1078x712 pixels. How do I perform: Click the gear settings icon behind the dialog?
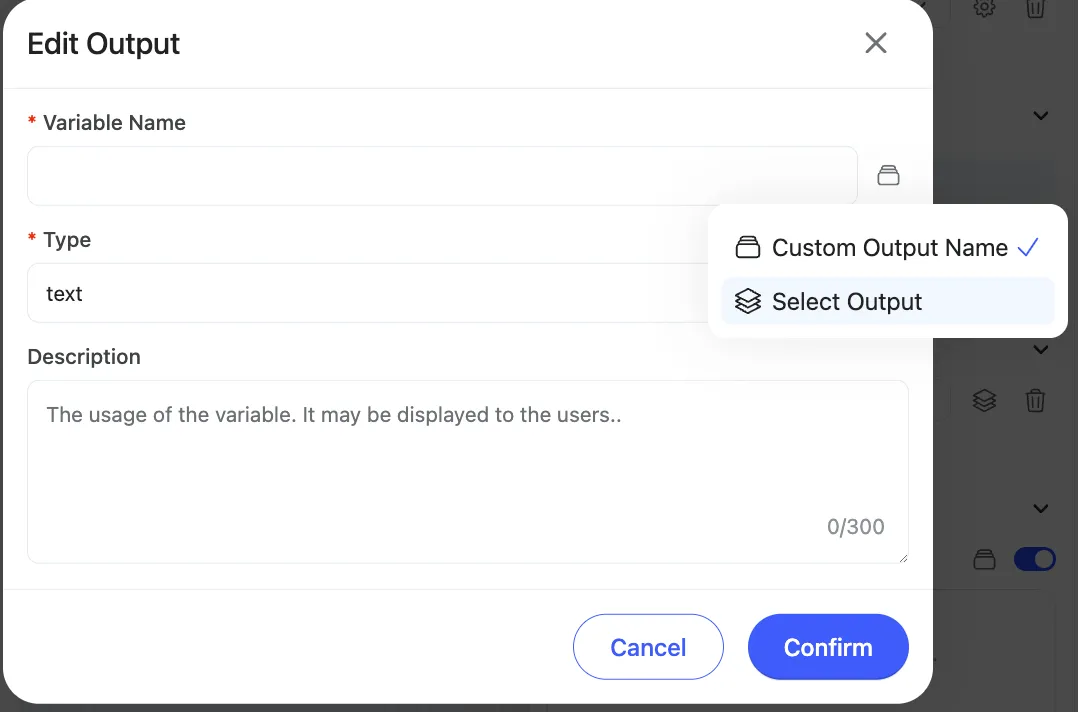pyautogui.click(x=984, y=8)
